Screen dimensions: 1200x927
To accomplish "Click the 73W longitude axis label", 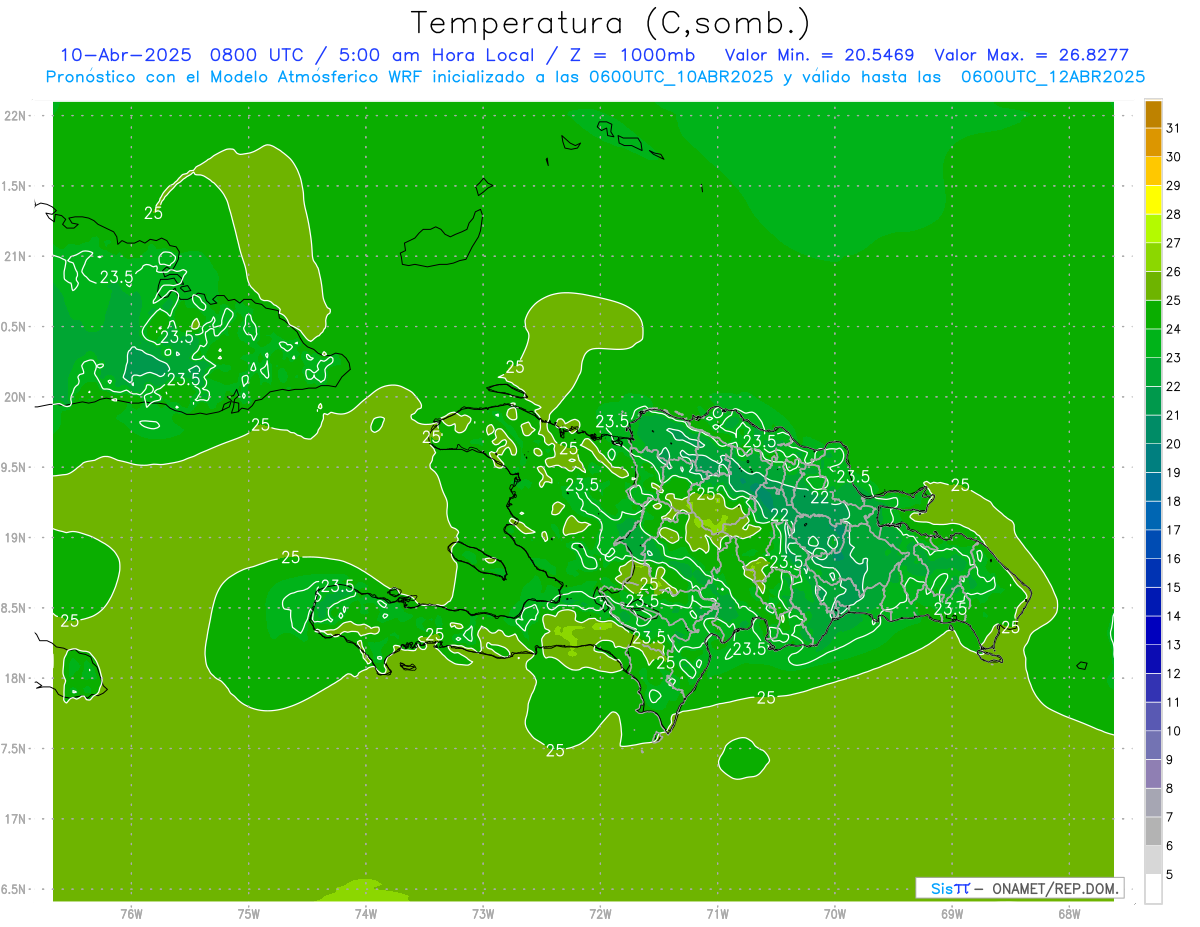I will (483, 913).
